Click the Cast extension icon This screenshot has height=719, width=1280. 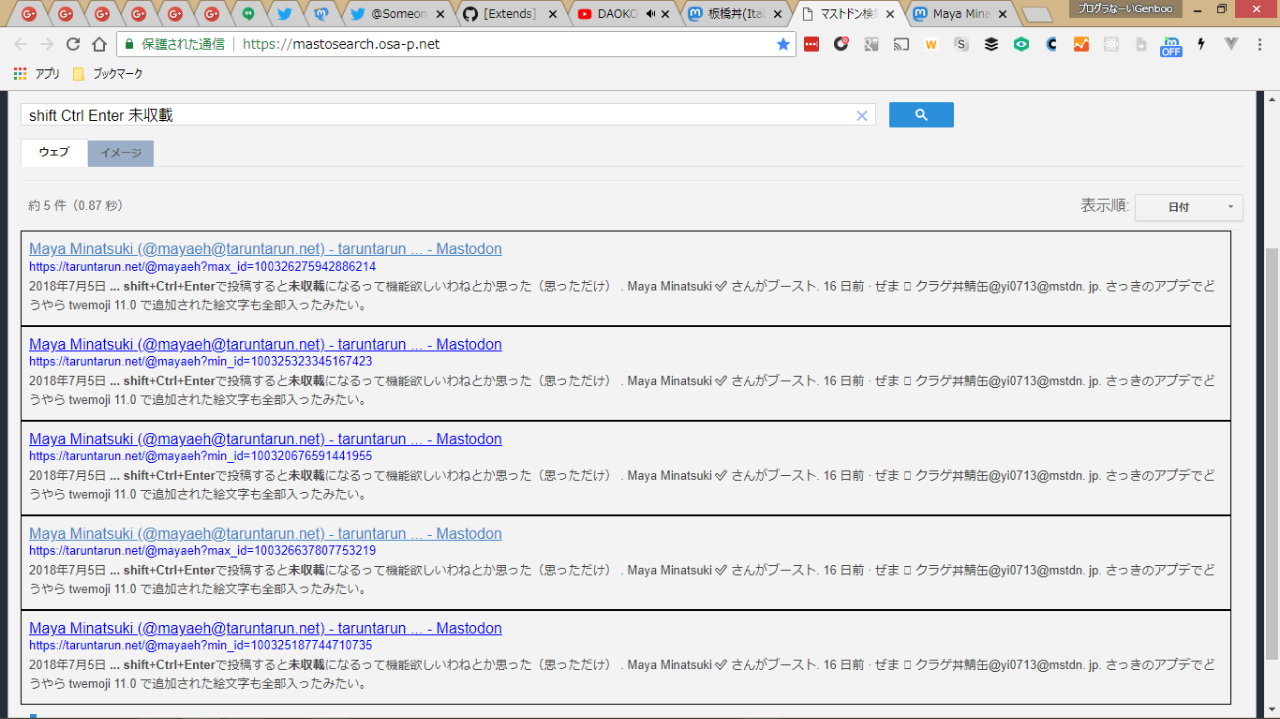point(901,44)
